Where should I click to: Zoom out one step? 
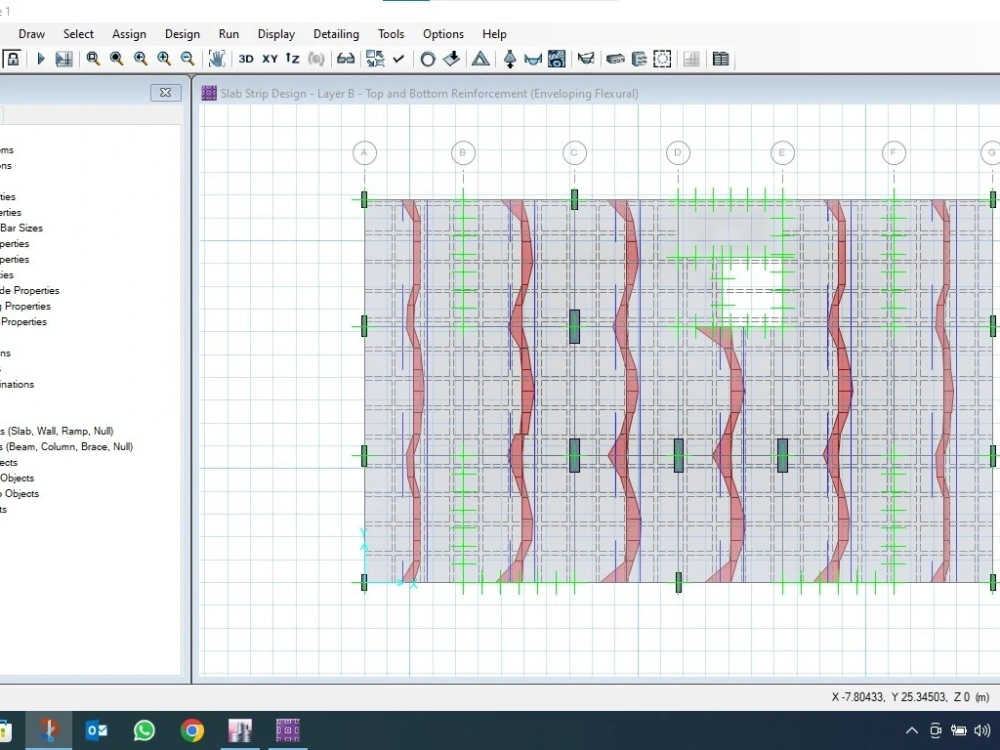188,59
